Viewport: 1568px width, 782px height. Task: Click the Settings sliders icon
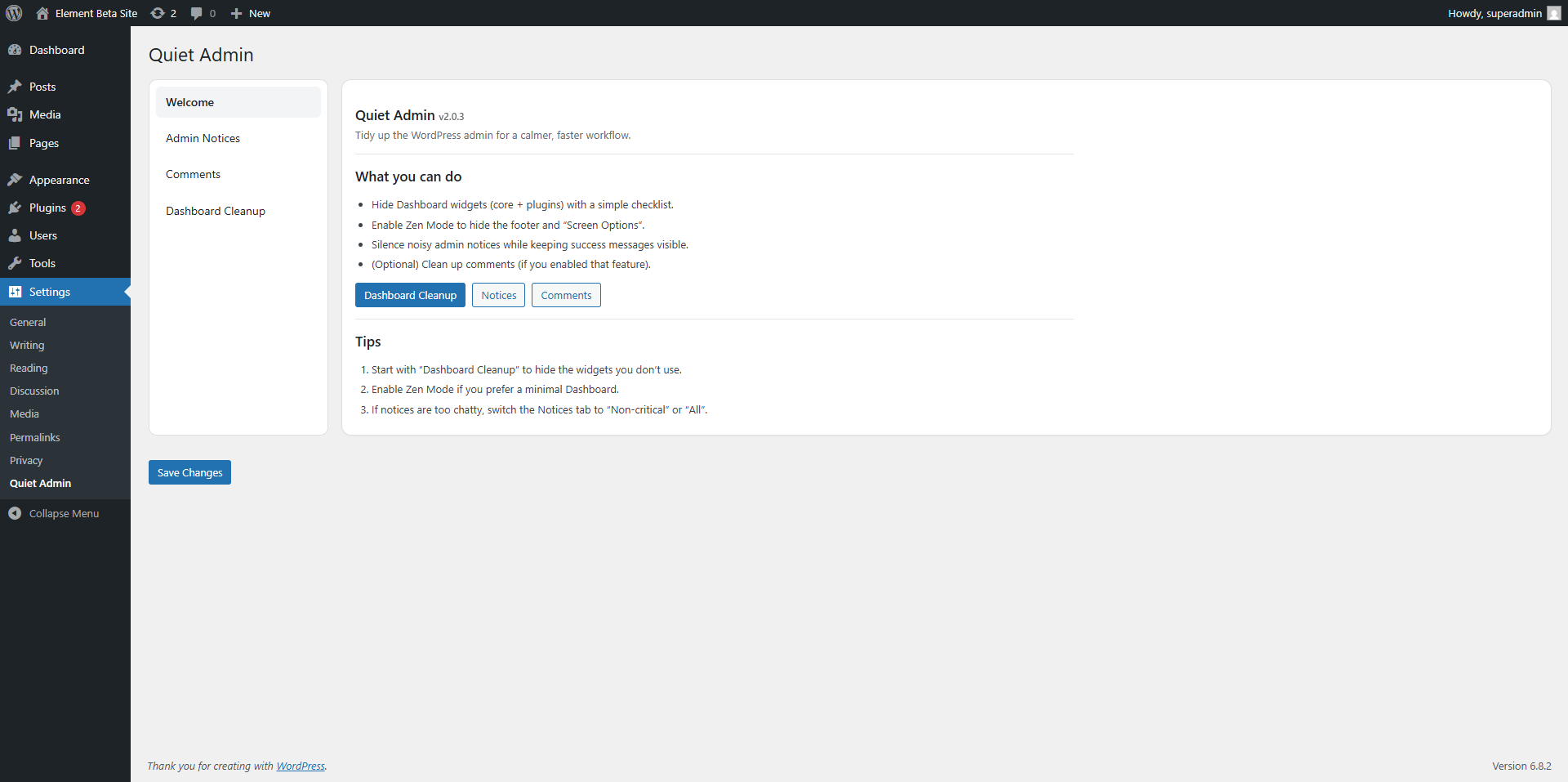point(15,292)
